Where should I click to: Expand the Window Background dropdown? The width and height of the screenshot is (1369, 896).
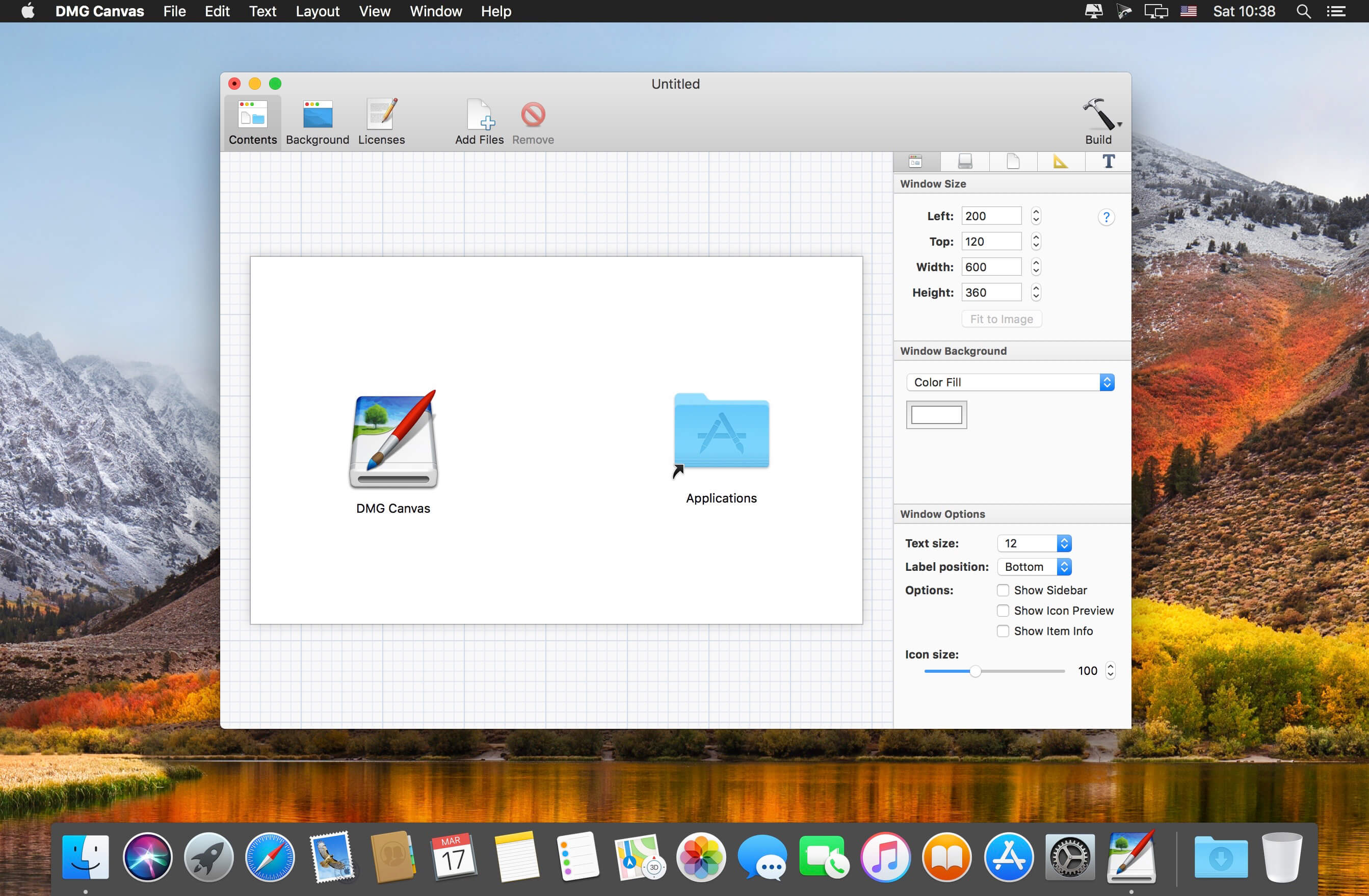(1008, 382)
